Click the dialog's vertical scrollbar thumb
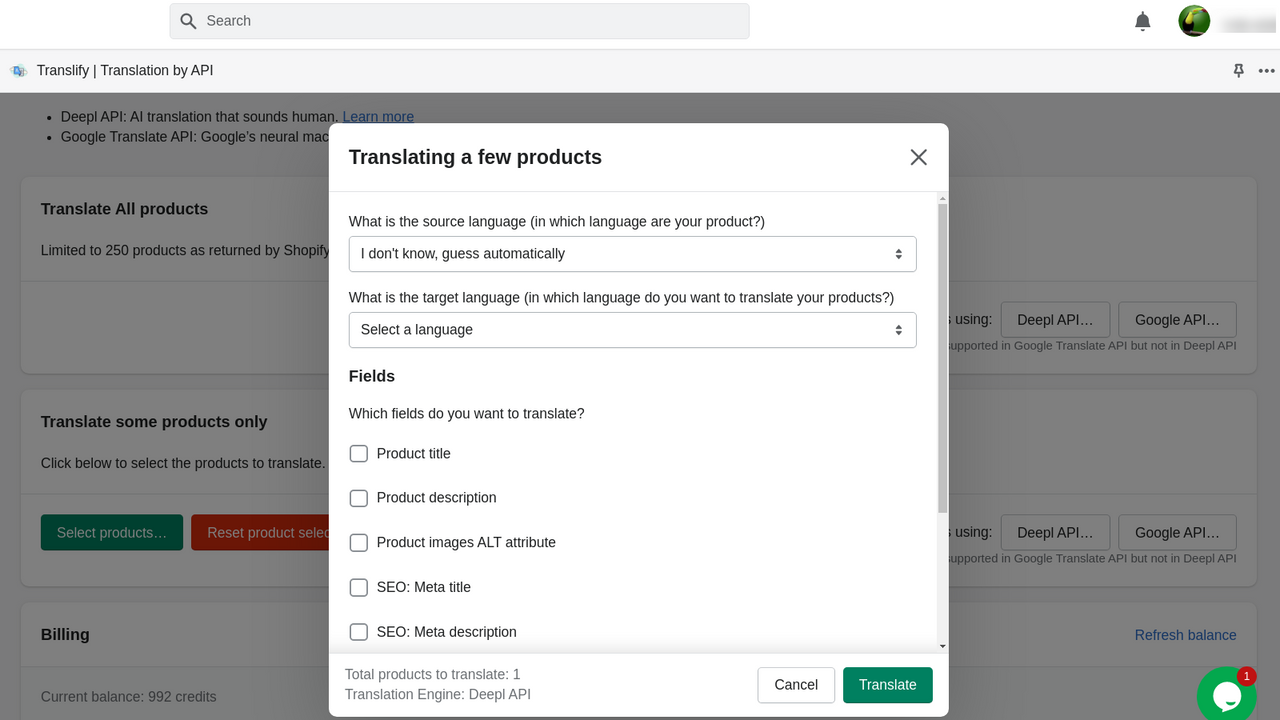 pos(942,358)
